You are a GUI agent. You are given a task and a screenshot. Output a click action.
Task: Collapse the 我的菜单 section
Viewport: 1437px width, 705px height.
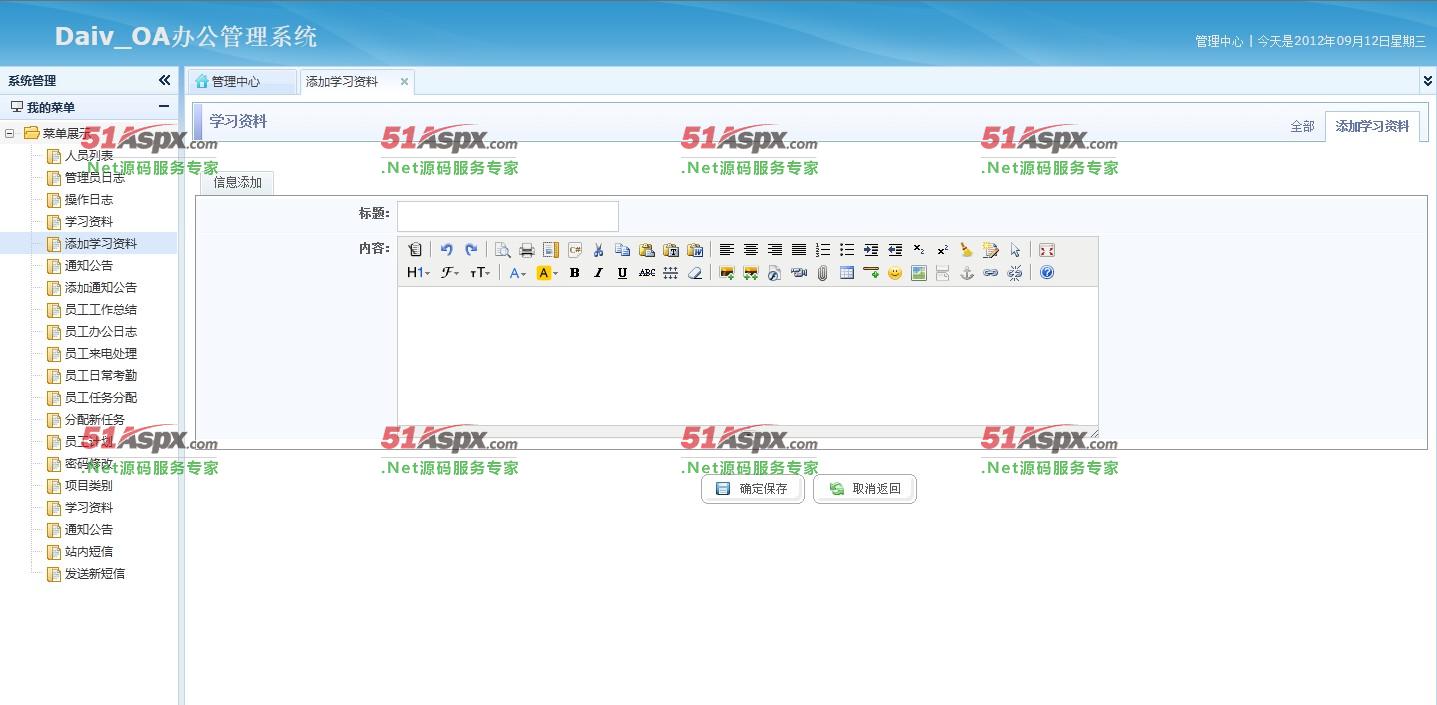[164, 106]
